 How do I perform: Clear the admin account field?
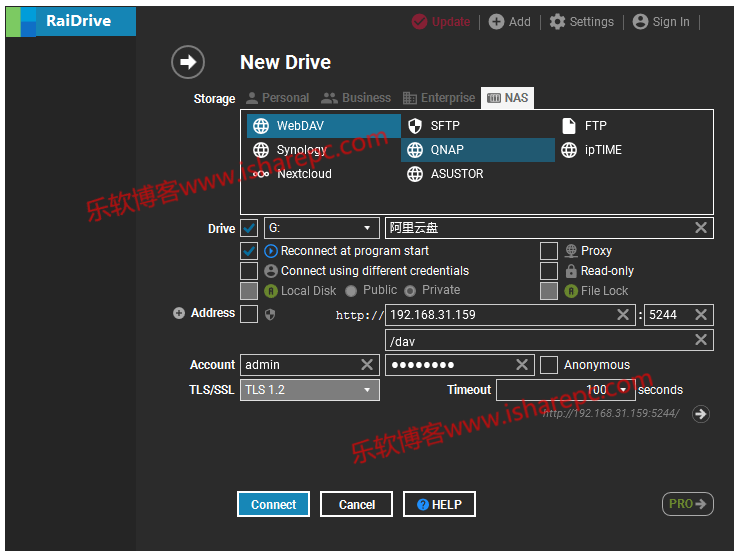click(367, 364)
